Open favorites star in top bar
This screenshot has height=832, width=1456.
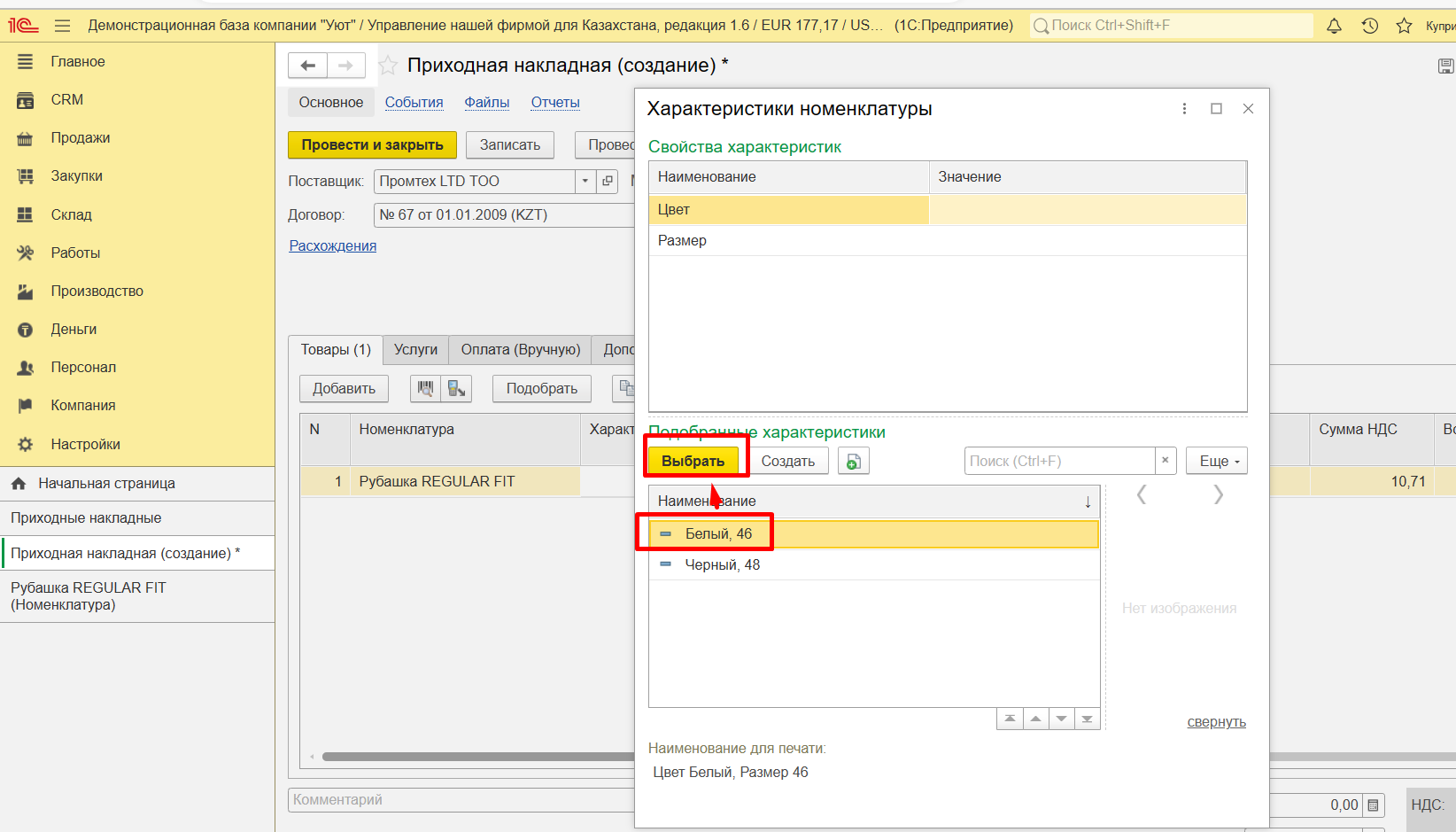pyautogui.click(x=1404, y=26)
